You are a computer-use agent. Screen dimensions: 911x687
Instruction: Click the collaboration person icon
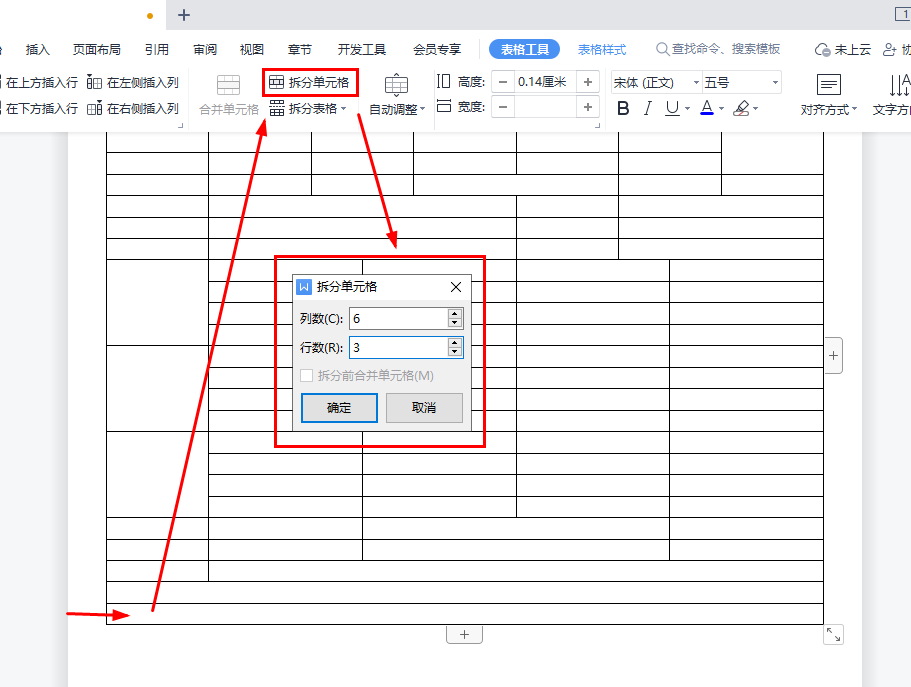pos(889,50)
